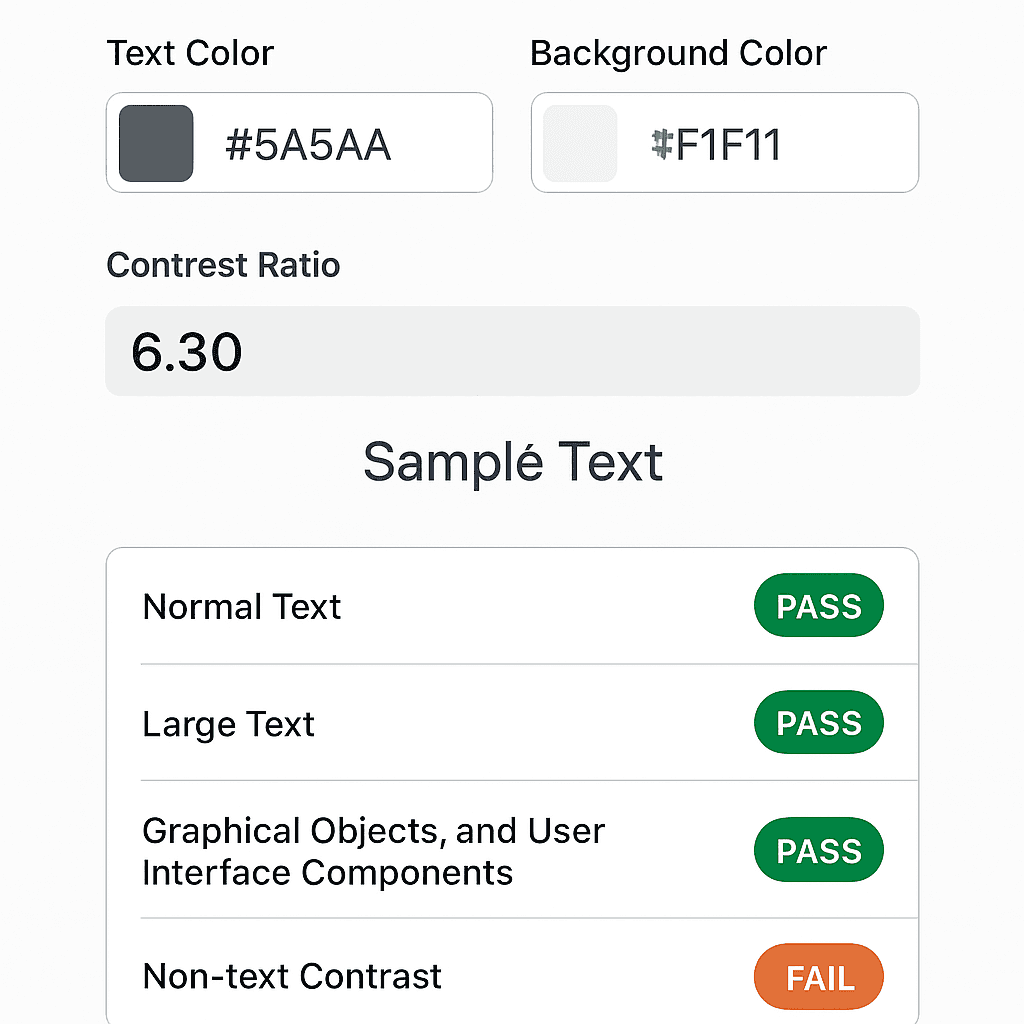Click the PASS badge for Large Text
This screenshot has height=1024, width=1024.
[818, 722]
